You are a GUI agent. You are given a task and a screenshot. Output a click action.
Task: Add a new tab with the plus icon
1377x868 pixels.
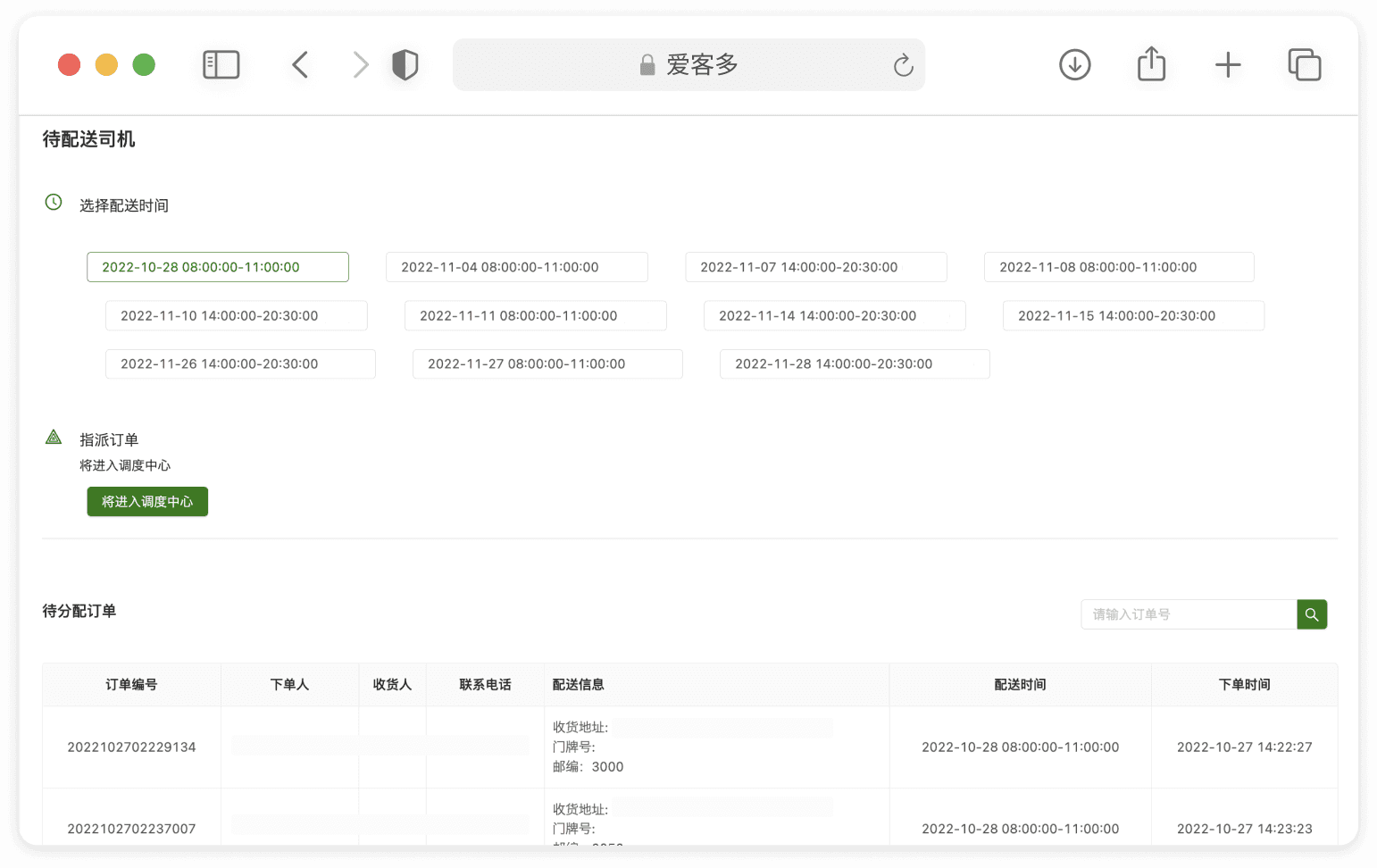[x=1228, y=64]
